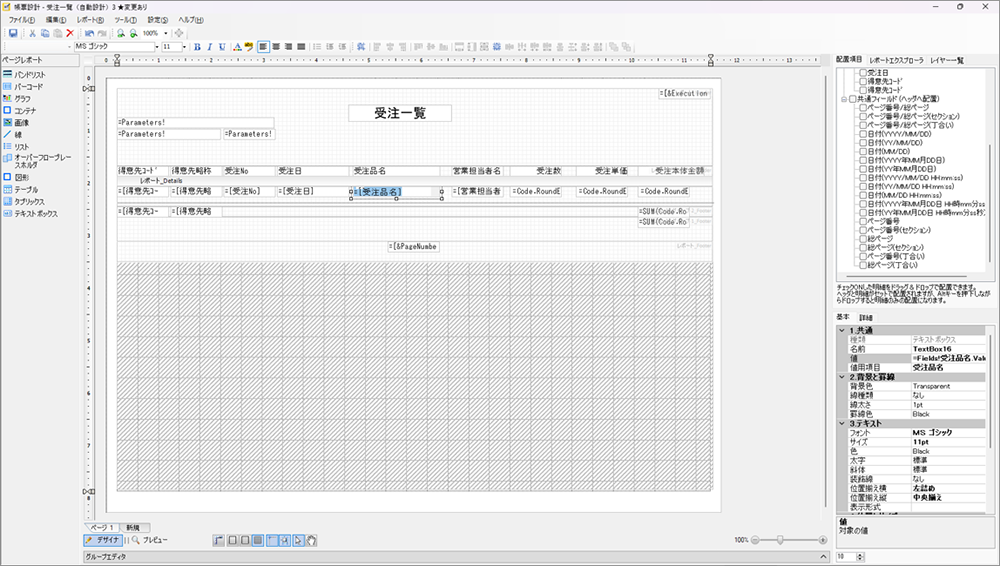
Task: Collapse 2.背景と罫線 property section
Action: [x=842, y=377]
